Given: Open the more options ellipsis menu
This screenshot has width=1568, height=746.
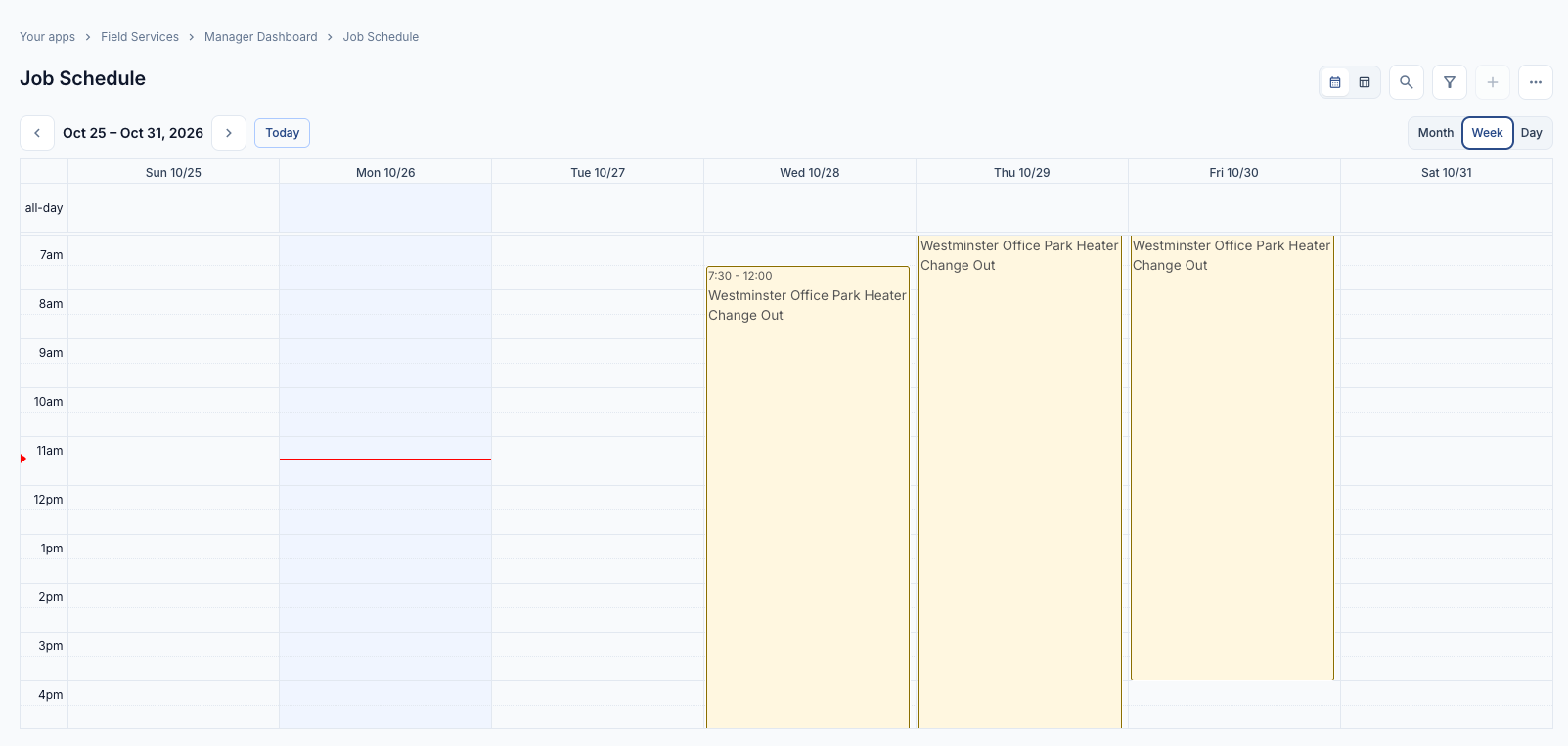Looking at the screenshot, I should pyautogui.click(x=1536, y=83).
